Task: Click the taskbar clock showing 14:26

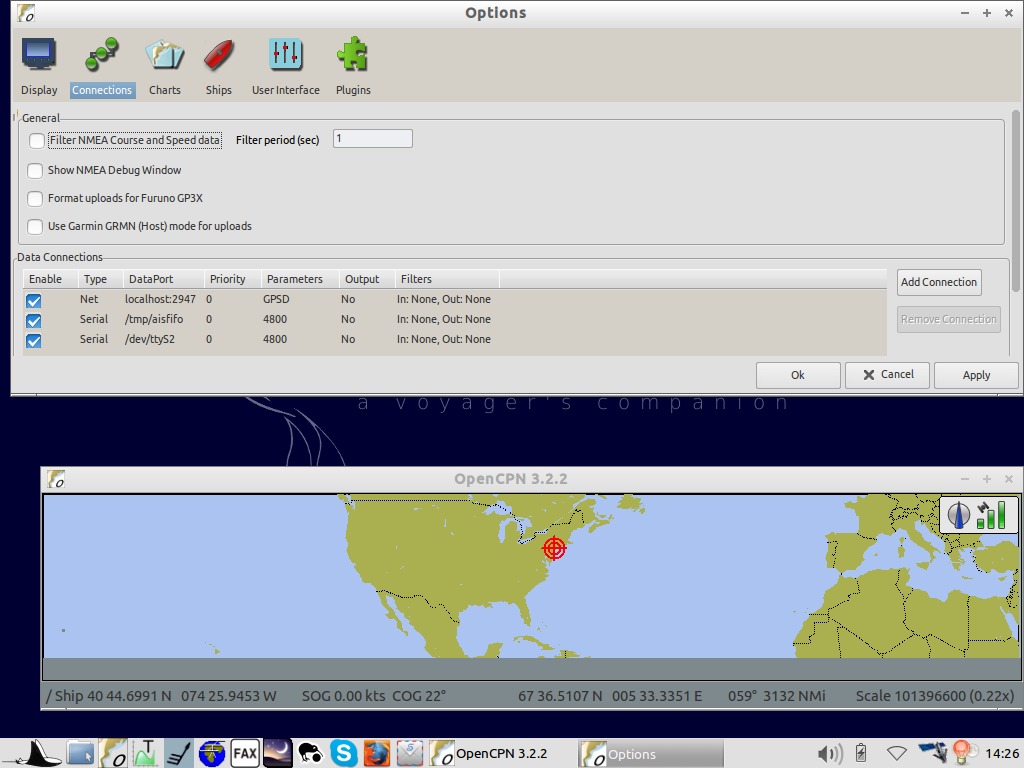Action: pyautogui.click(x=1002, y=754)
